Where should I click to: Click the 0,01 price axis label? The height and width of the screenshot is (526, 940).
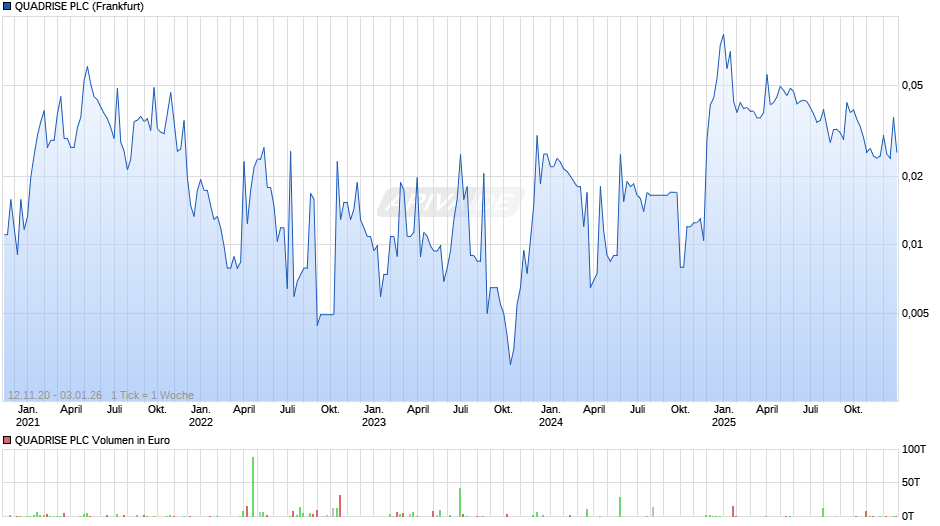pyautogui.click(x=912, y=245)
